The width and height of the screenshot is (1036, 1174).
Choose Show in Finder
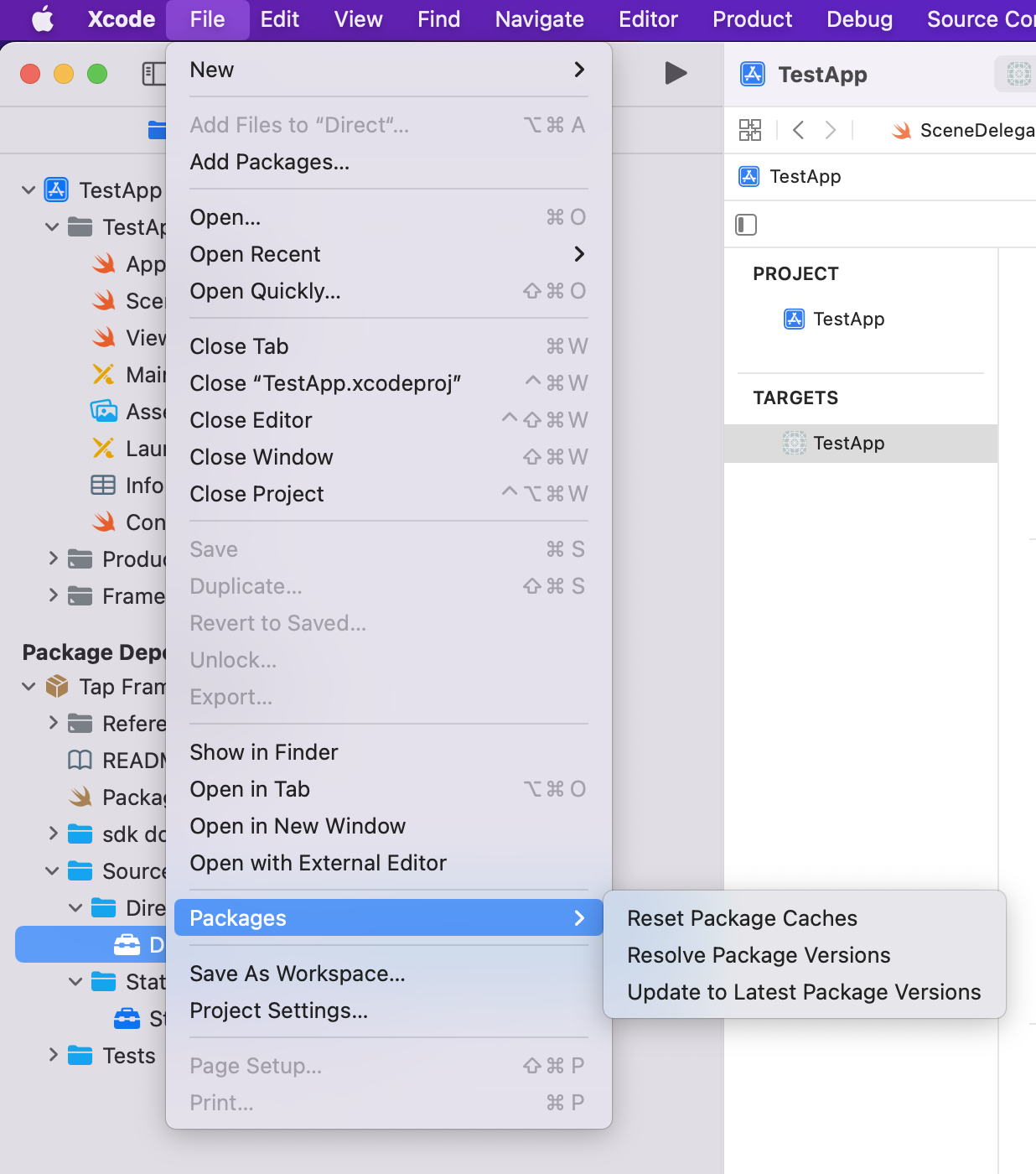[x=389, y=752]
